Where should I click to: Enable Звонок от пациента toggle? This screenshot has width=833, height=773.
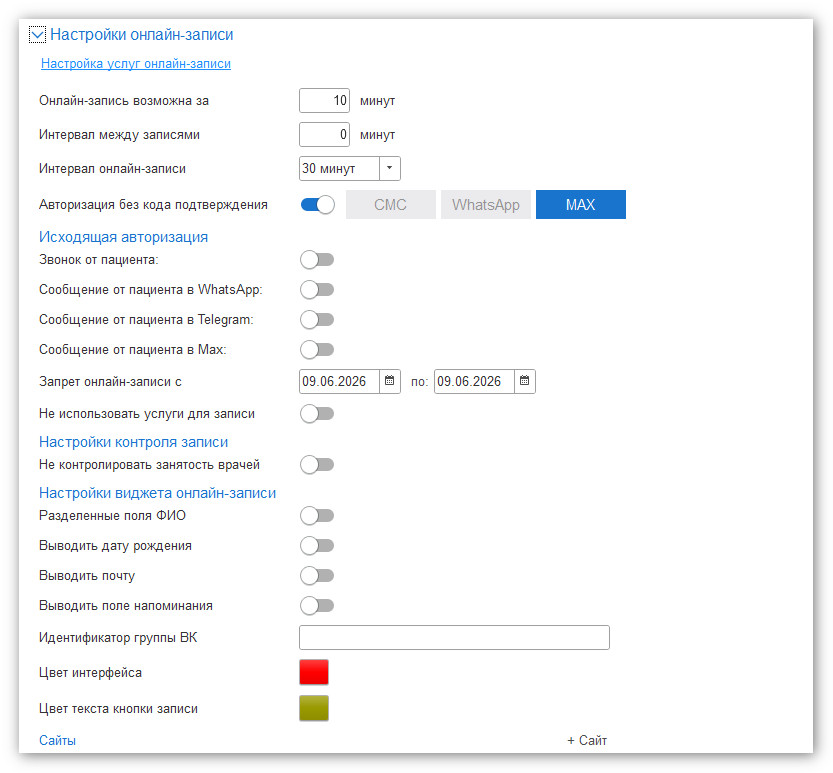tap(317, 260)
